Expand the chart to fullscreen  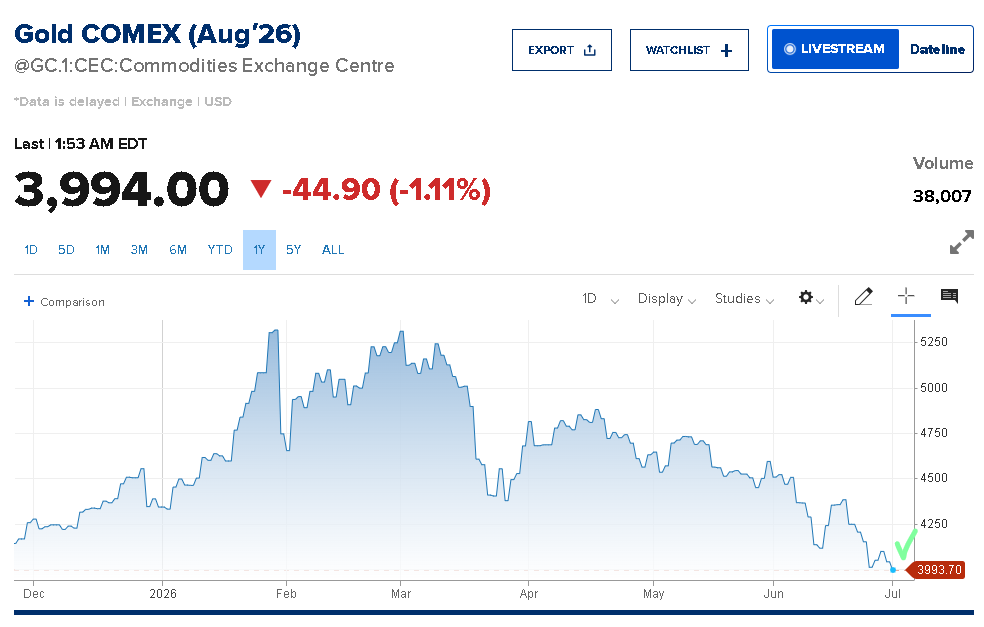961,242
